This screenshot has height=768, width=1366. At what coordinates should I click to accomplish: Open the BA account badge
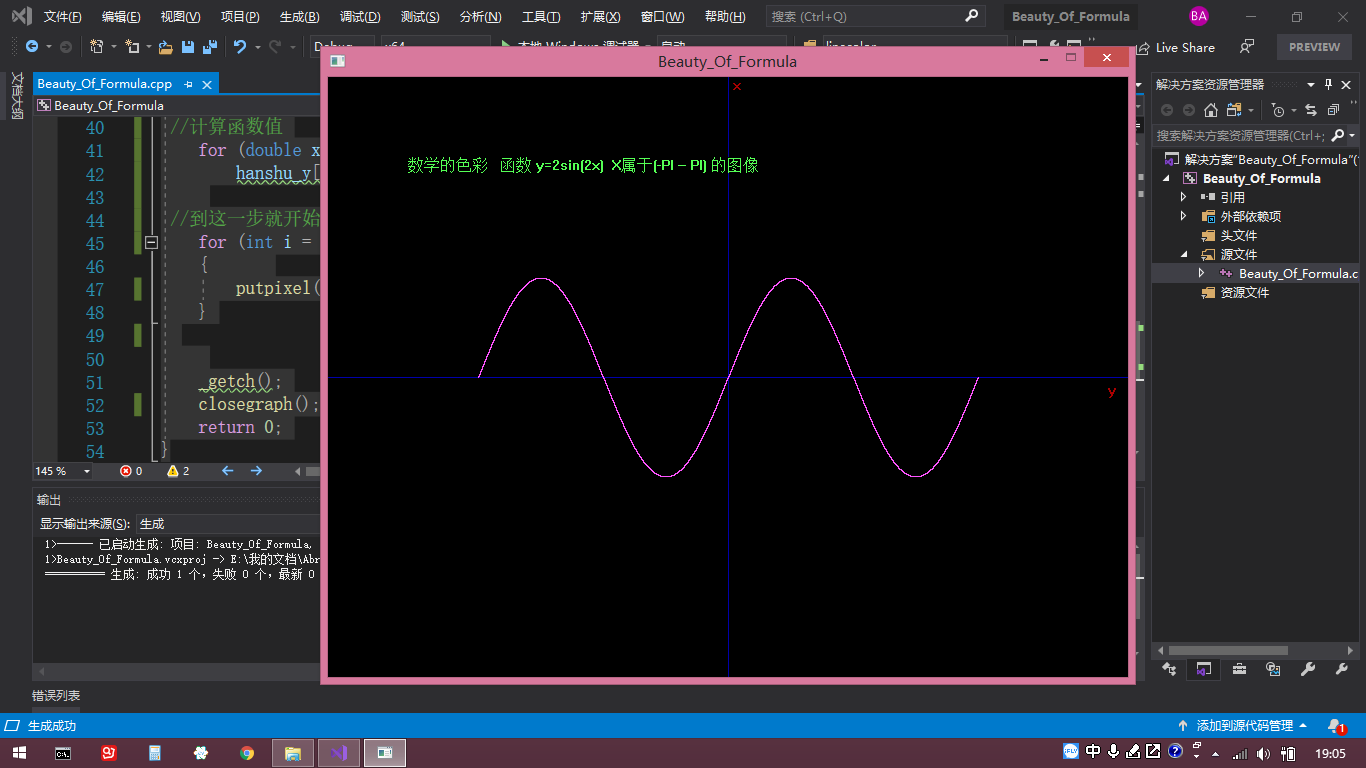(1198, 16)
